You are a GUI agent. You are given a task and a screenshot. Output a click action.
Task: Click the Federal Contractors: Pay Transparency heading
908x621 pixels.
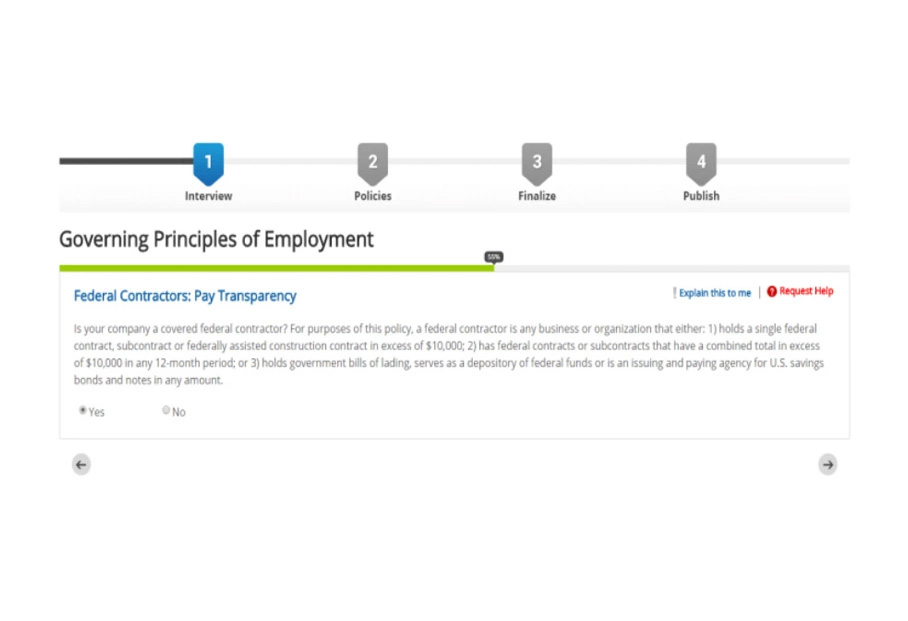(x=185, y=296)
